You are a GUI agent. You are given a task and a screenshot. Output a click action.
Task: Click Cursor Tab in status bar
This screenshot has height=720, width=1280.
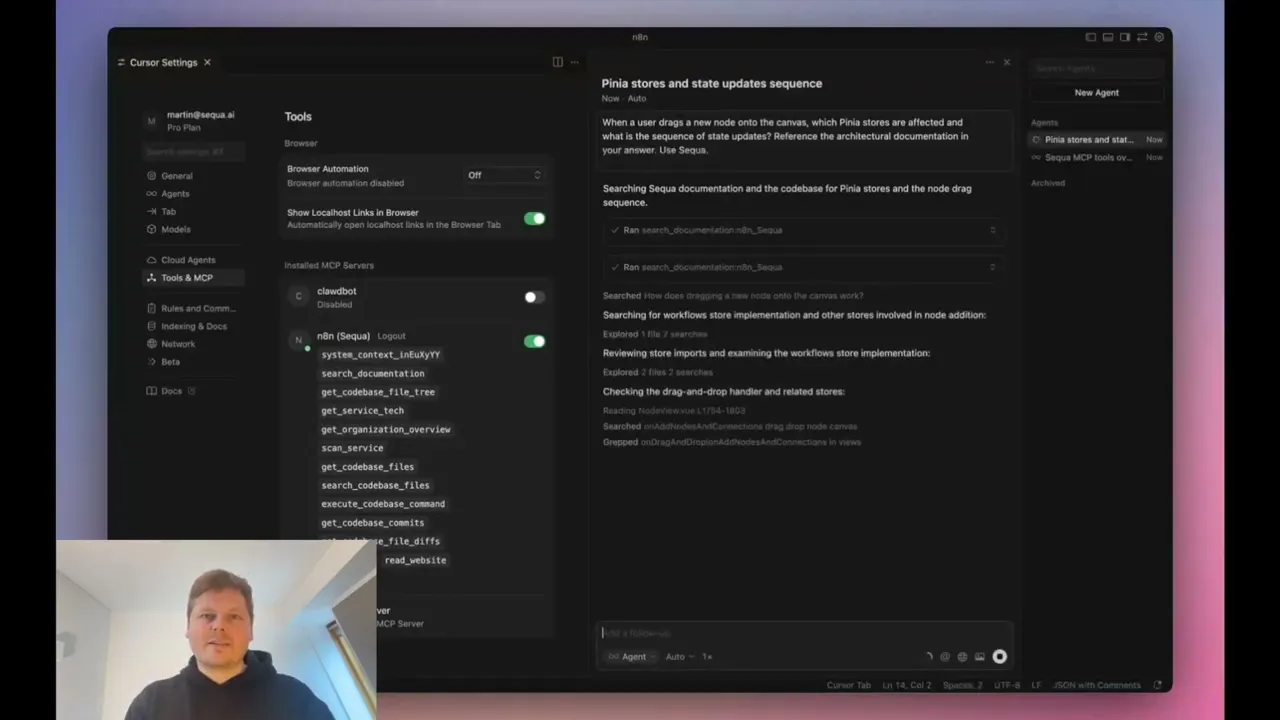[848, 686]
